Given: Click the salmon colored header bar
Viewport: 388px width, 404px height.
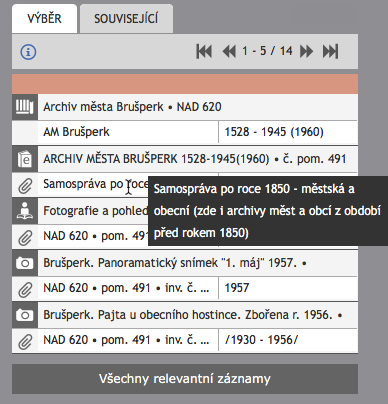Looking at the screenshot, I should click(185, 84).
